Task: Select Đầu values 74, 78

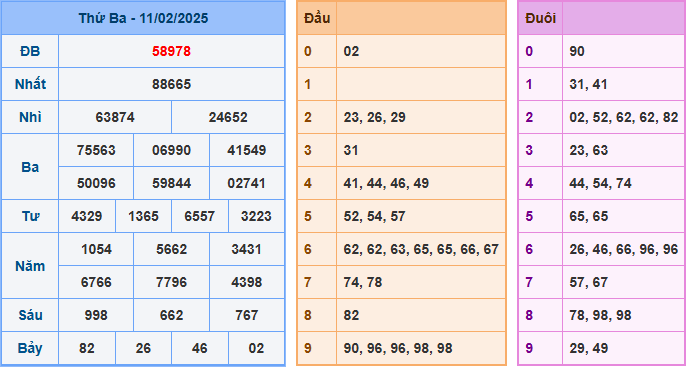Action: (x=363, y=282)
